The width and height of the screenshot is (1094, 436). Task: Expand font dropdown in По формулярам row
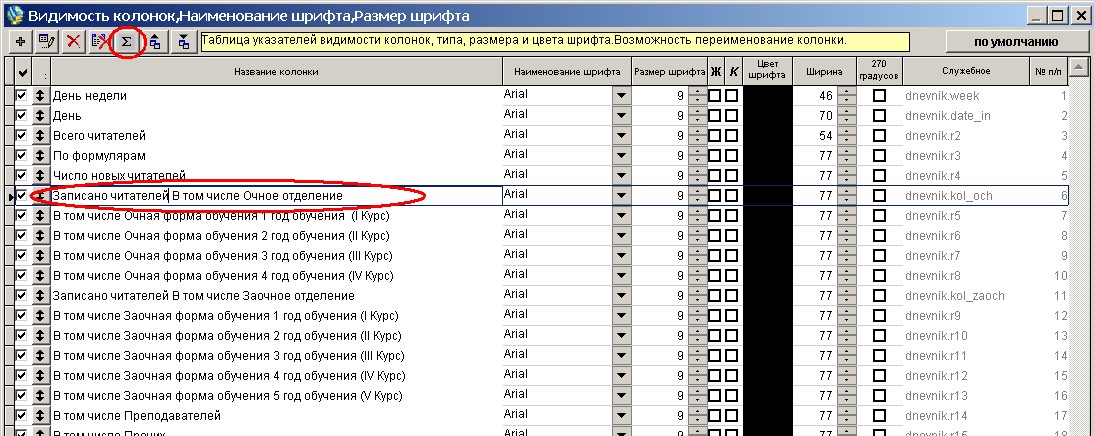coord(622,156)
